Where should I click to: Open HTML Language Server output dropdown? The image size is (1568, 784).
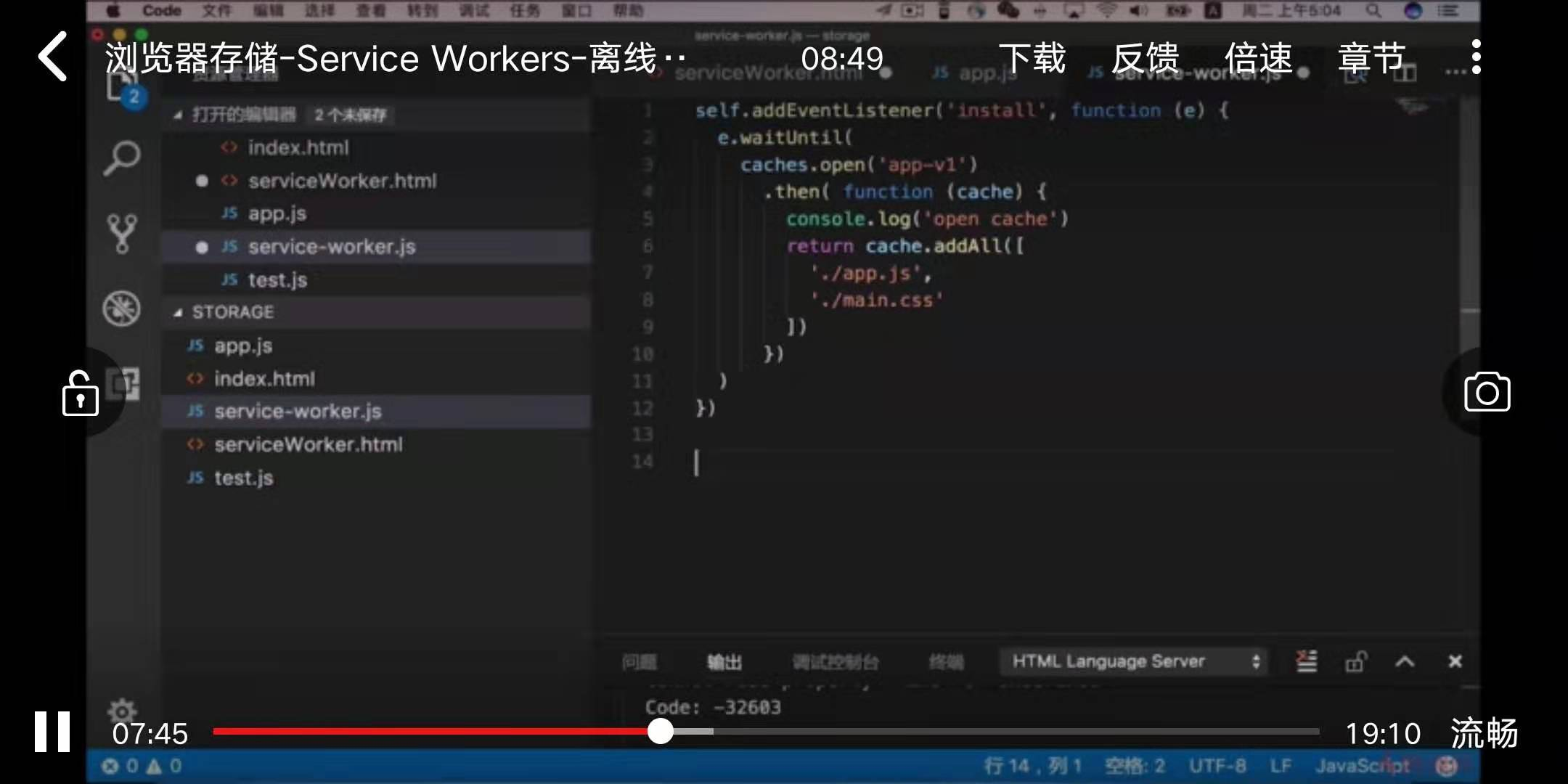click(1133, 661)
